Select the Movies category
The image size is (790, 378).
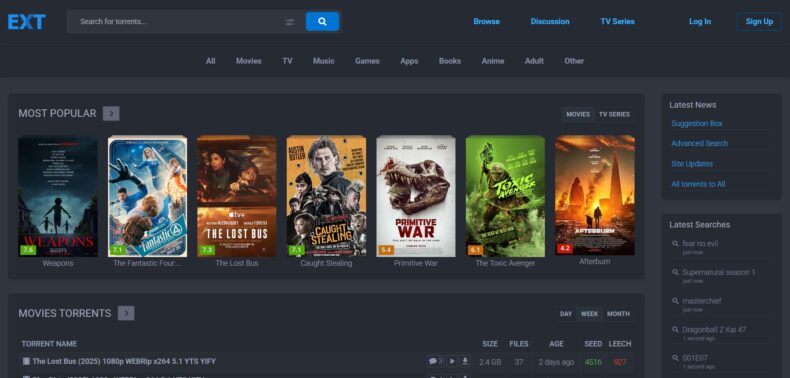tap(249, 61)
